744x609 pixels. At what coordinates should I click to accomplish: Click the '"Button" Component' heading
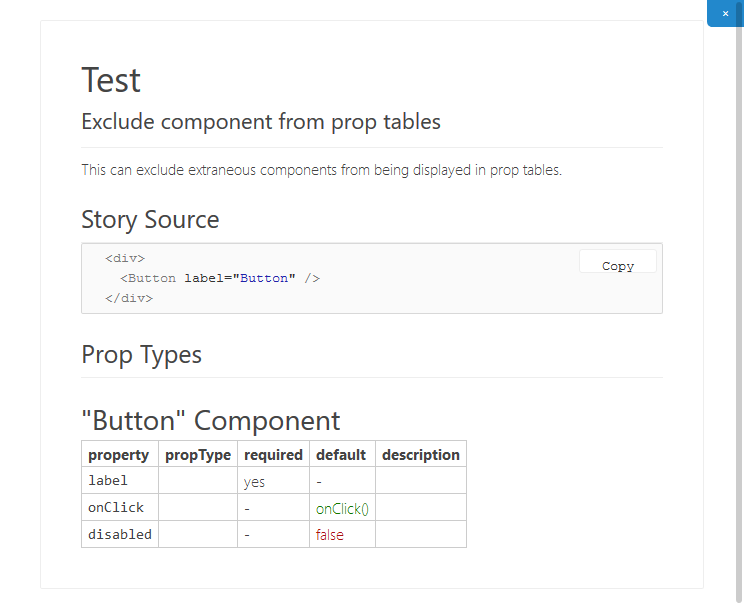click(211, 421)
